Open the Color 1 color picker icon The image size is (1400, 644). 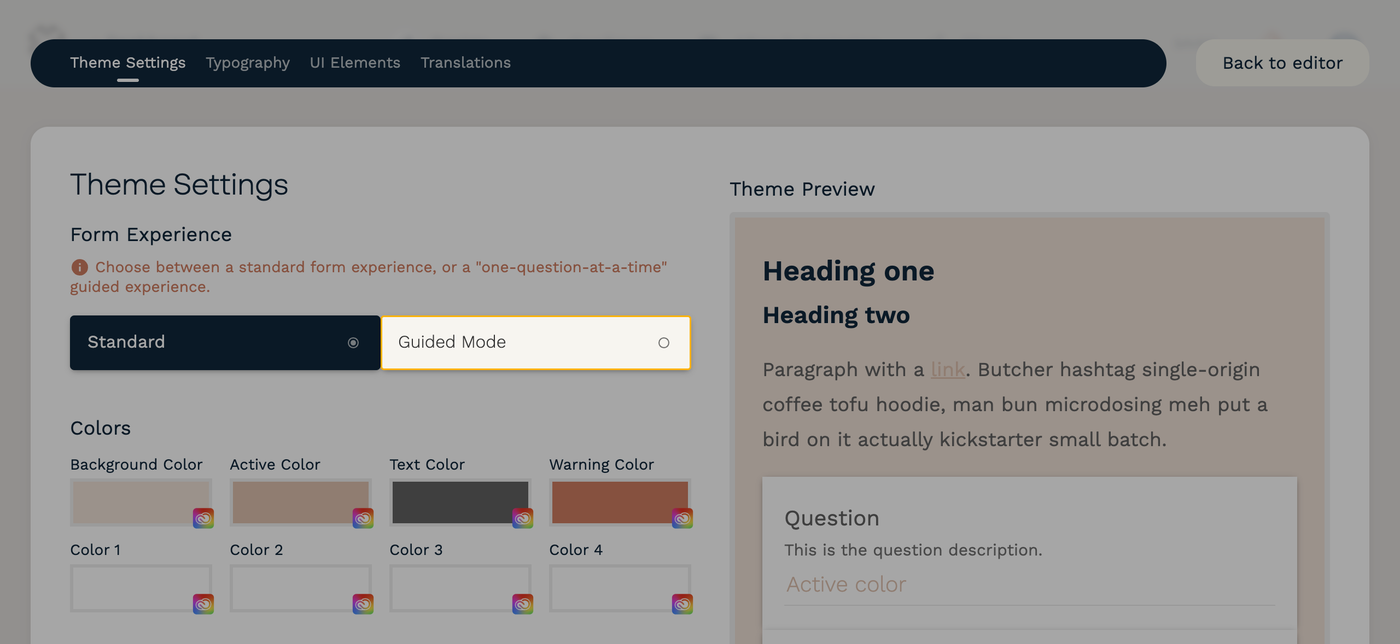203,603
